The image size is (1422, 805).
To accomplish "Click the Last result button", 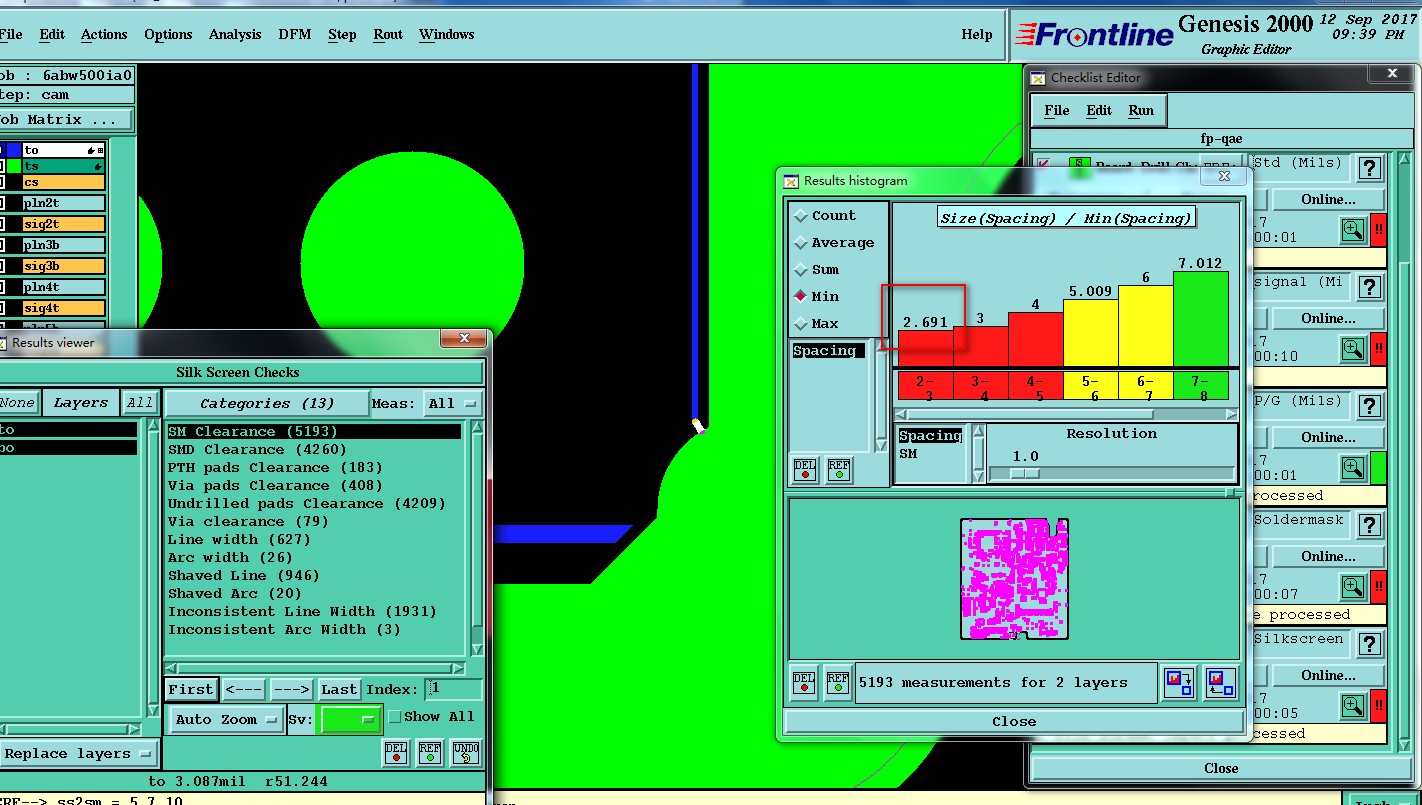I will click(339, 689).
